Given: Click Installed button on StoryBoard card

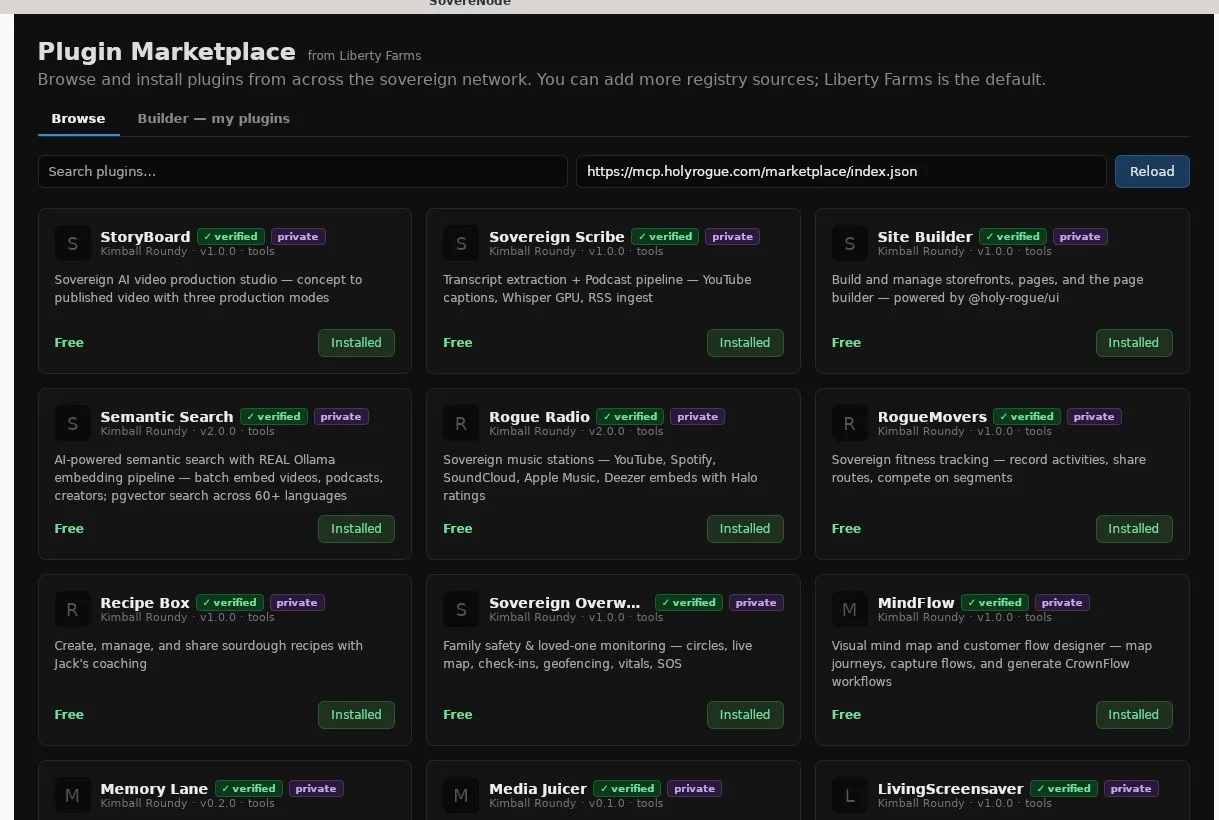Looking at the screenshot, I should click(x=356, y=342).
